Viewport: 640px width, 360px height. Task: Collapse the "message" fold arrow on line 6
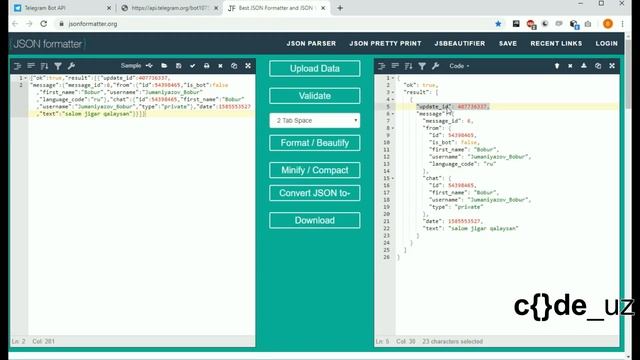[393, 114]
